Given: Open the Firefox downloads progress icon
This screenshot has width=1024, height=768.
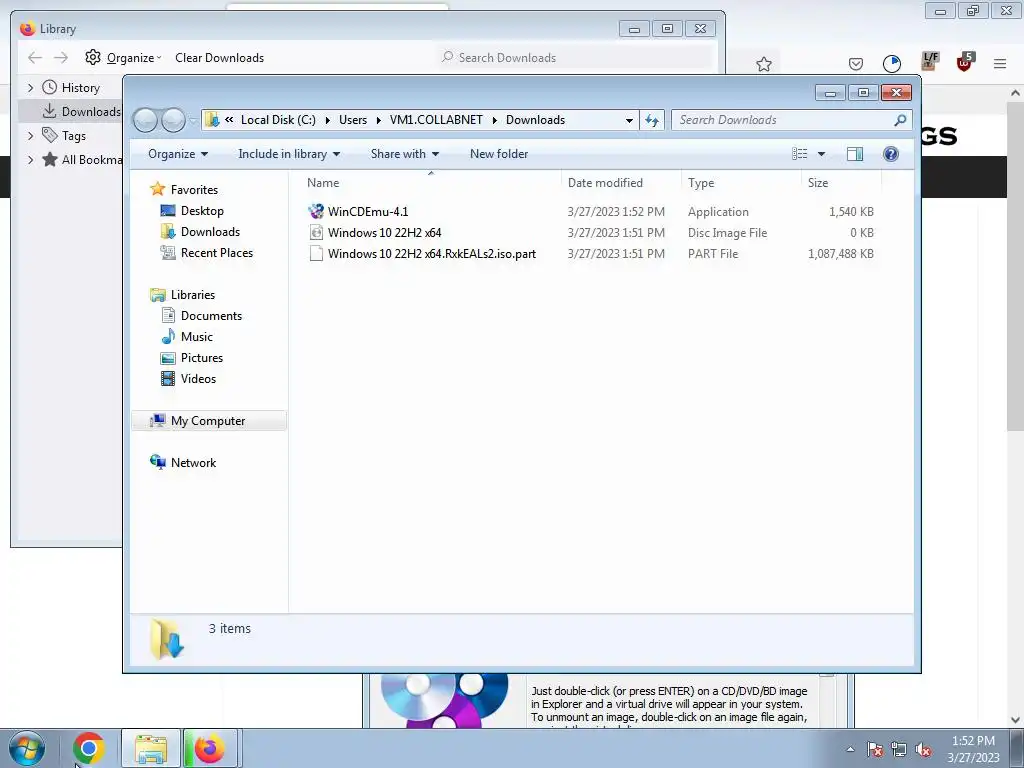Looking at the screenshot, I should click(891, 63).
